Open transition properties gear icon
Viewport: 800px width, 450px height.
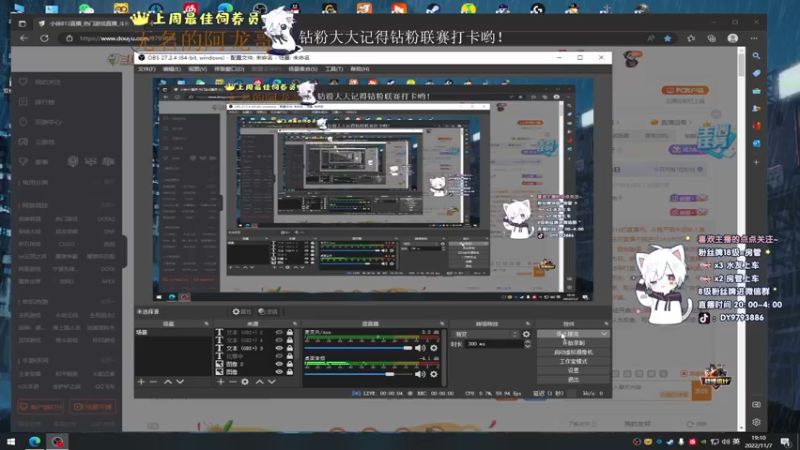pos(527,335)
